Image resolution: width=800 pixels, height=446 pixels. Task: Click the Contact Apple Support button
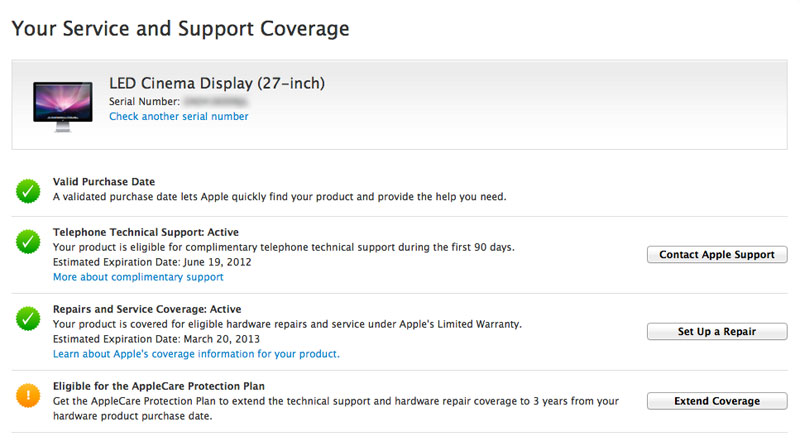tap(717, 255)
